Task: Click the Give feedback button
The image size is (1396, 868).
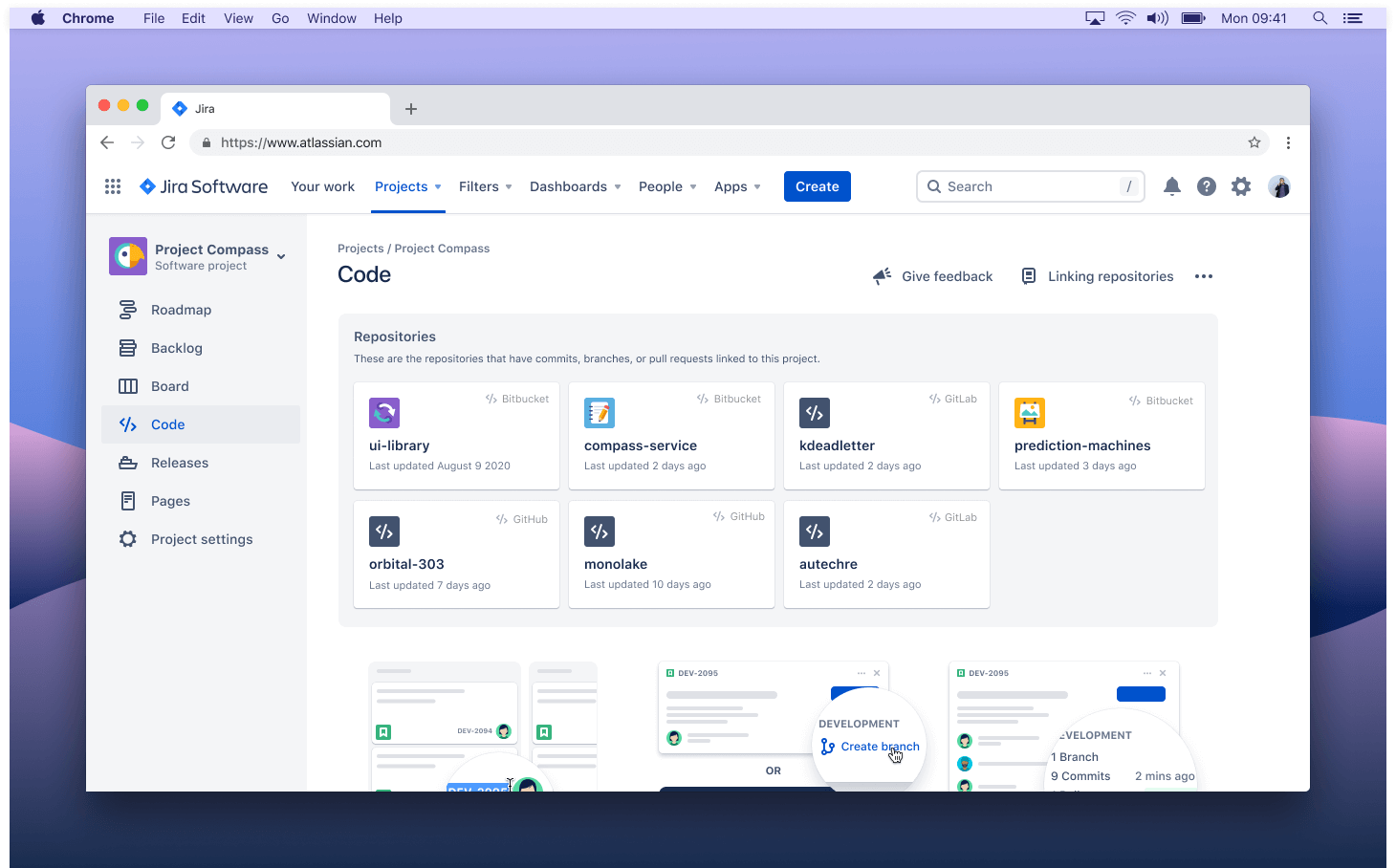Action: tap(933, 276)
